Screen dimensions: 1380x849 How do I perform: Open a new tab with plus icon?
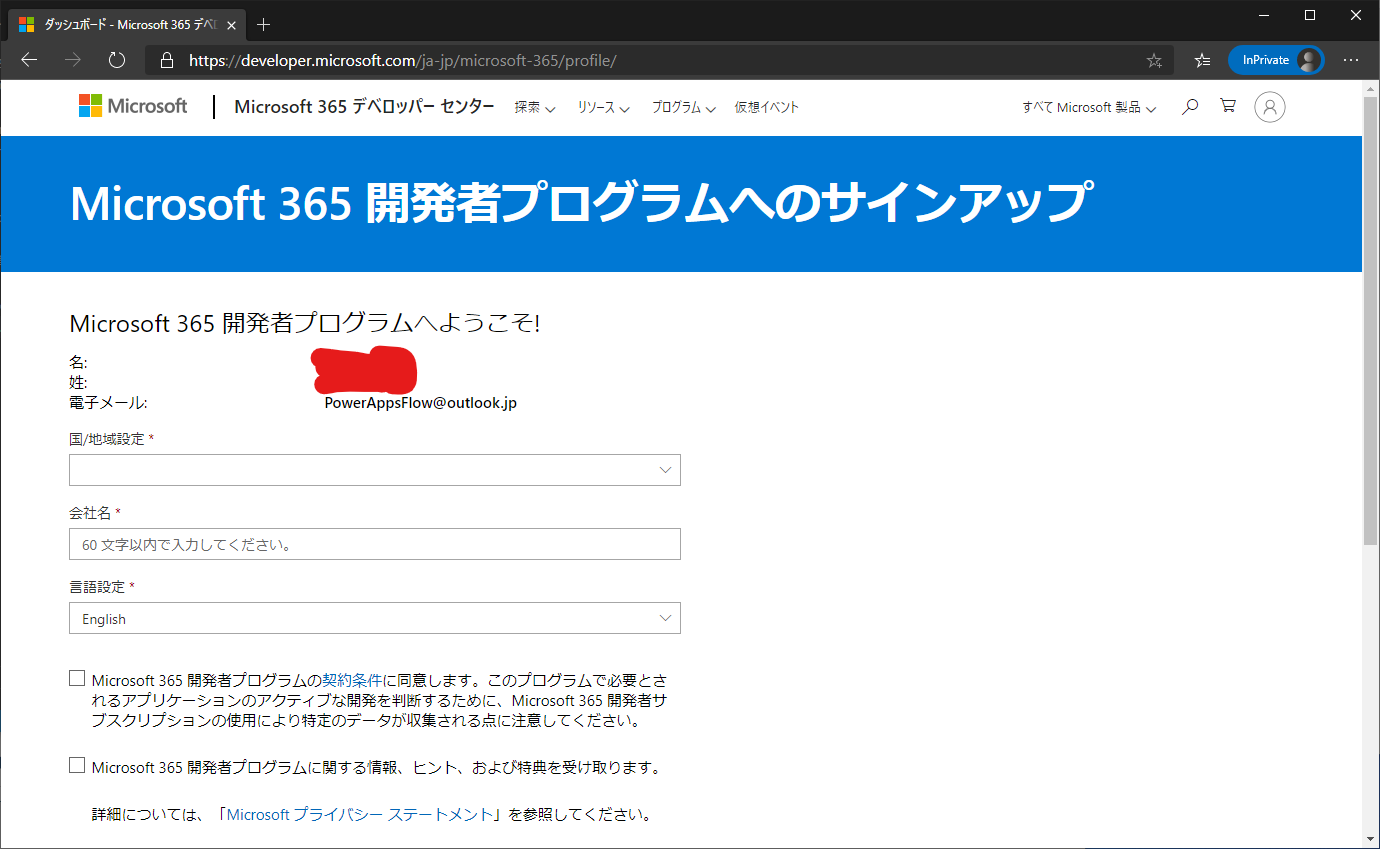point(264,24)
